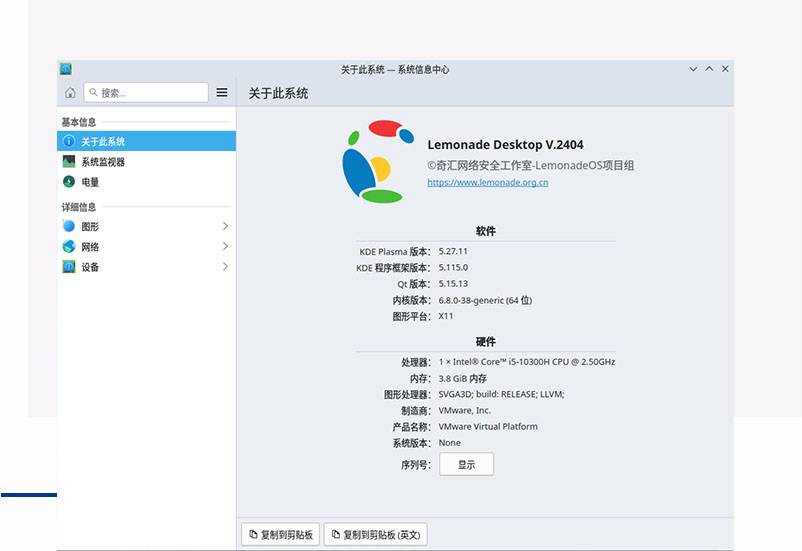Screen dimensions: 802x551
Task: Click the Intel Core i5-10300H processor text
Action: point(526,362)
